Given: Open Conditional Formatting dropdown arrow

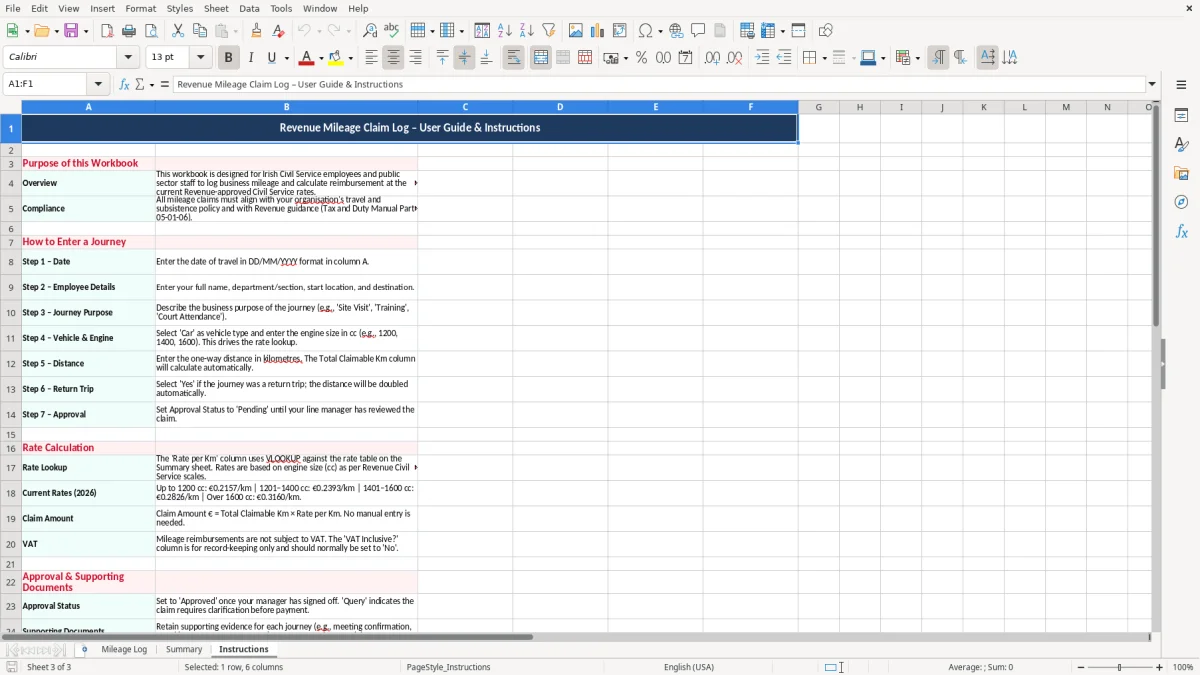Looking at the screenshot, I should click(x=917, y=58).
